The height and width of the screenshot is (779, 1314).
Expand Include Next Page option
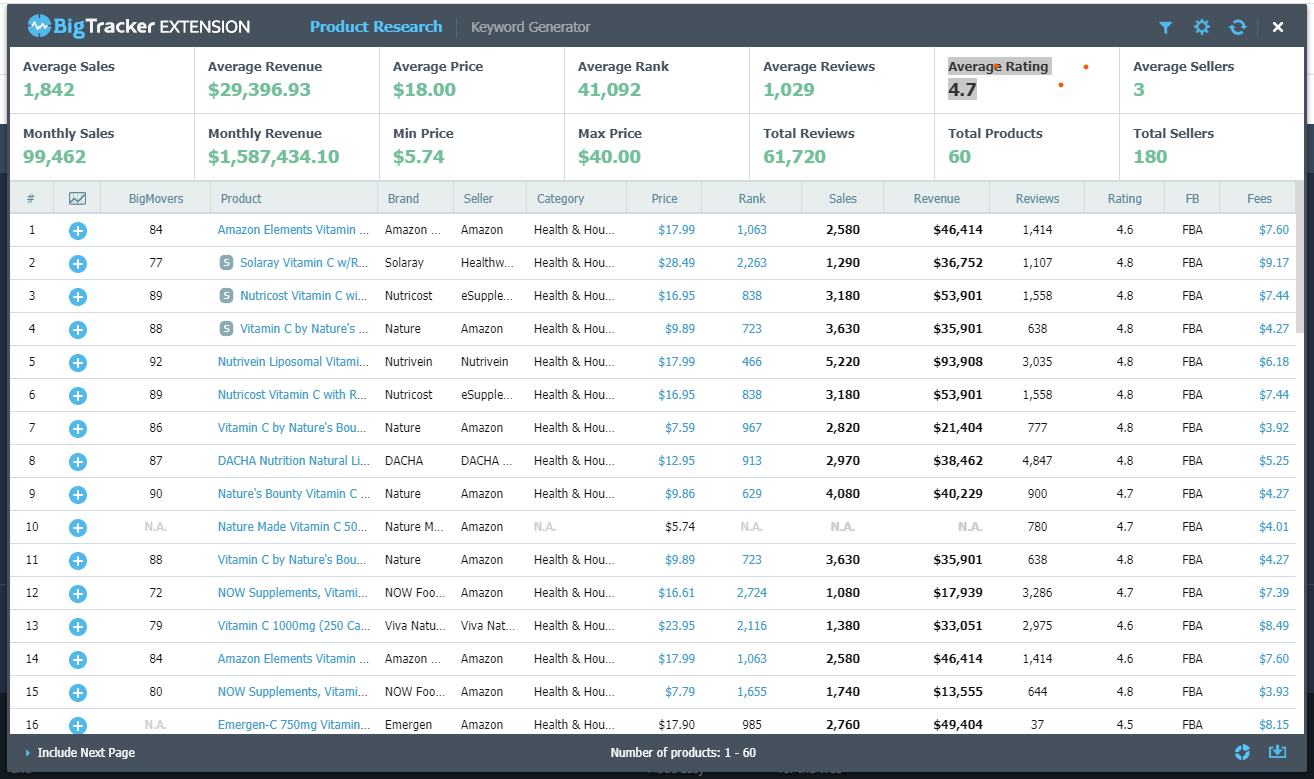coord(80,753)
